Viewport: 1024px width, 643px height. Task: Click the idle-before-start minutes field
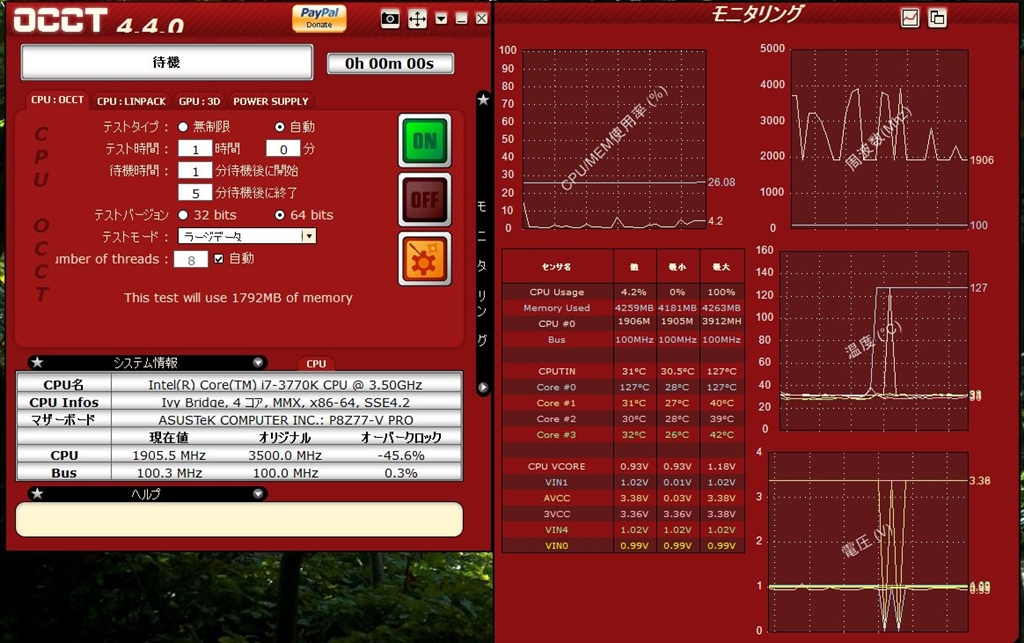point(195,171)
